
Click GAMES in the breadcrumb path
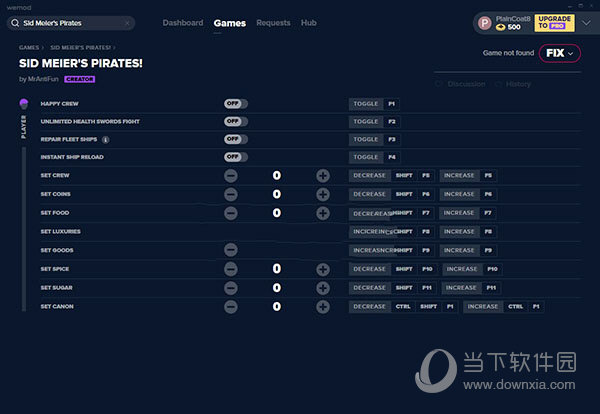pos(29,47)
